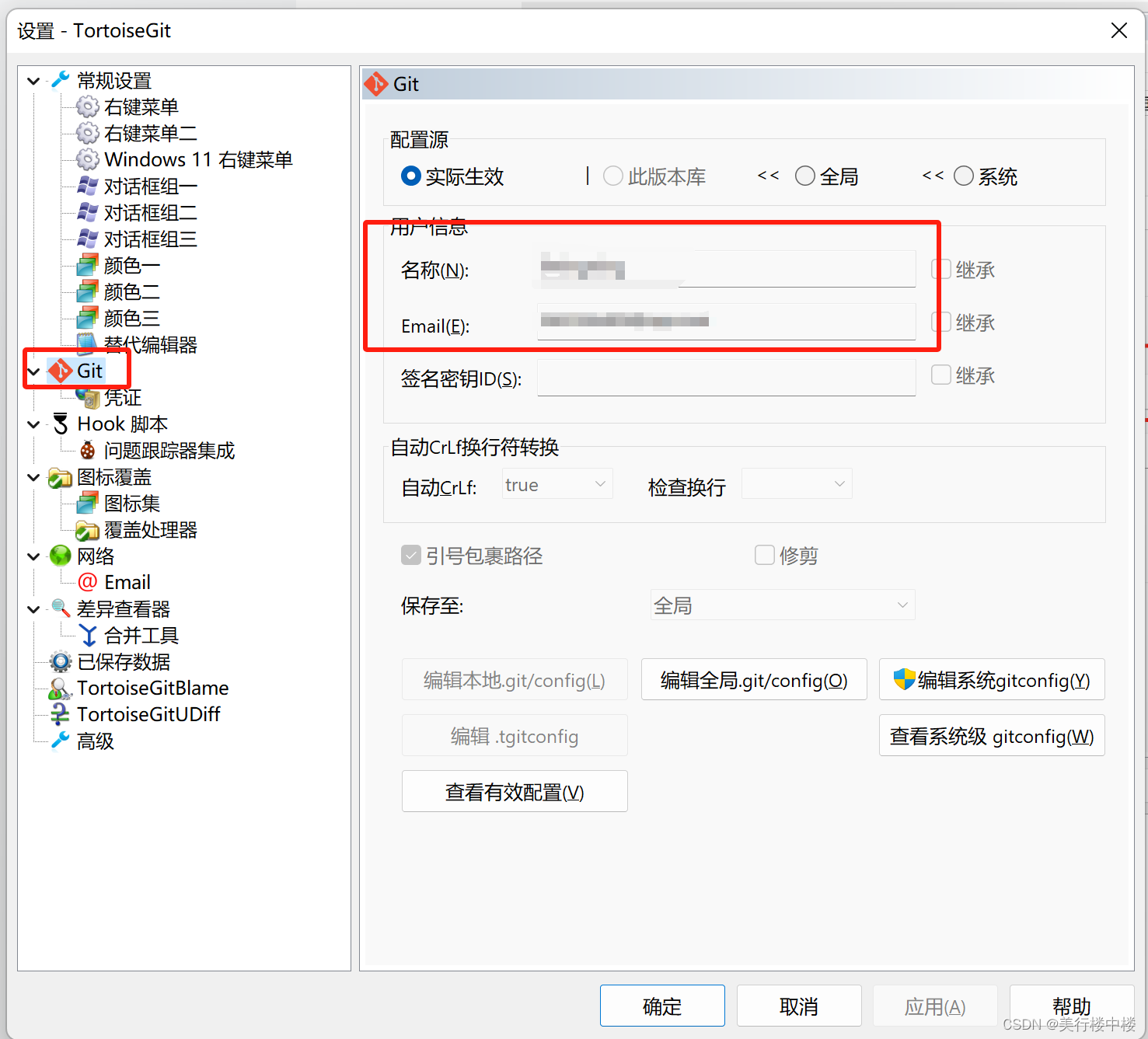Click the Email input field
The image size is (1148, 1039).
[x=727, y=322]
